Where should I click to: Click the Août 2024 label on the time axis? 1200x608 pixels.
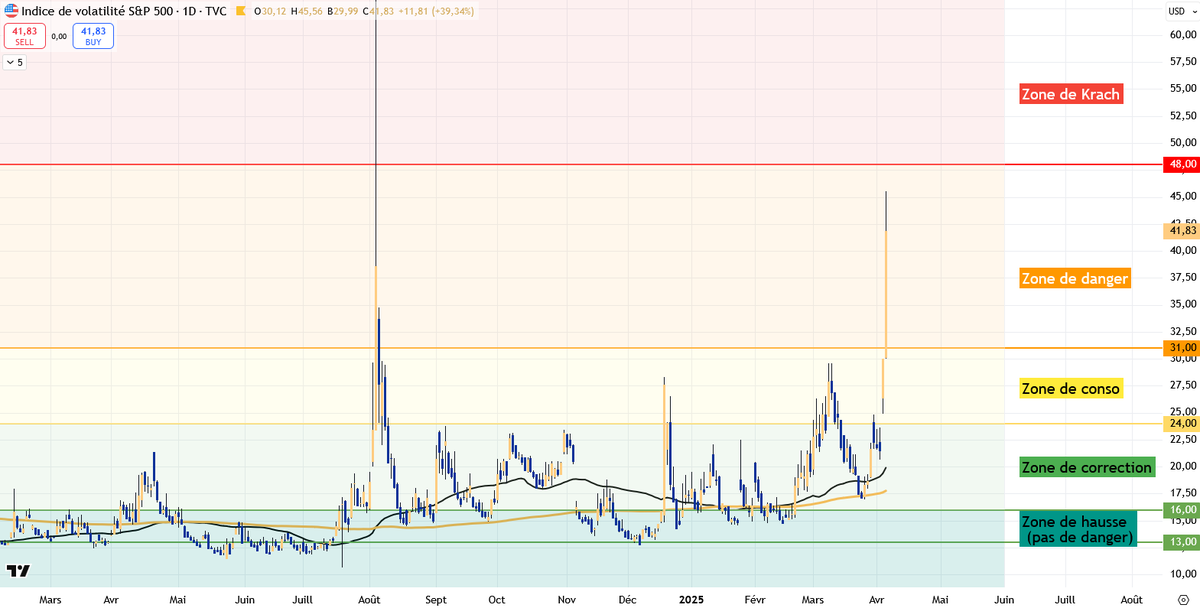coord(370,599)
